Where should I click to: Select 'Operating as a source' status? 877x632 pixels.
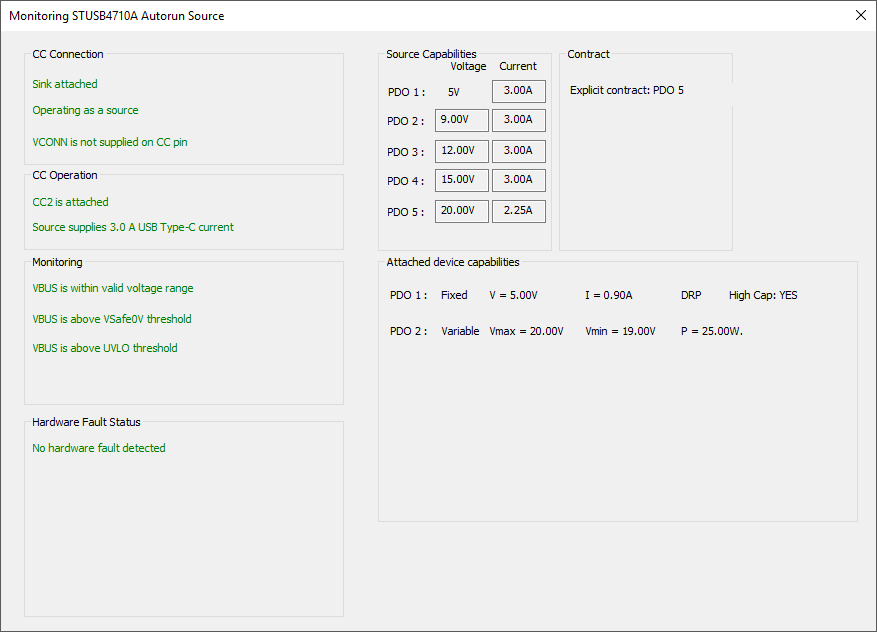(x=85, y=110)
